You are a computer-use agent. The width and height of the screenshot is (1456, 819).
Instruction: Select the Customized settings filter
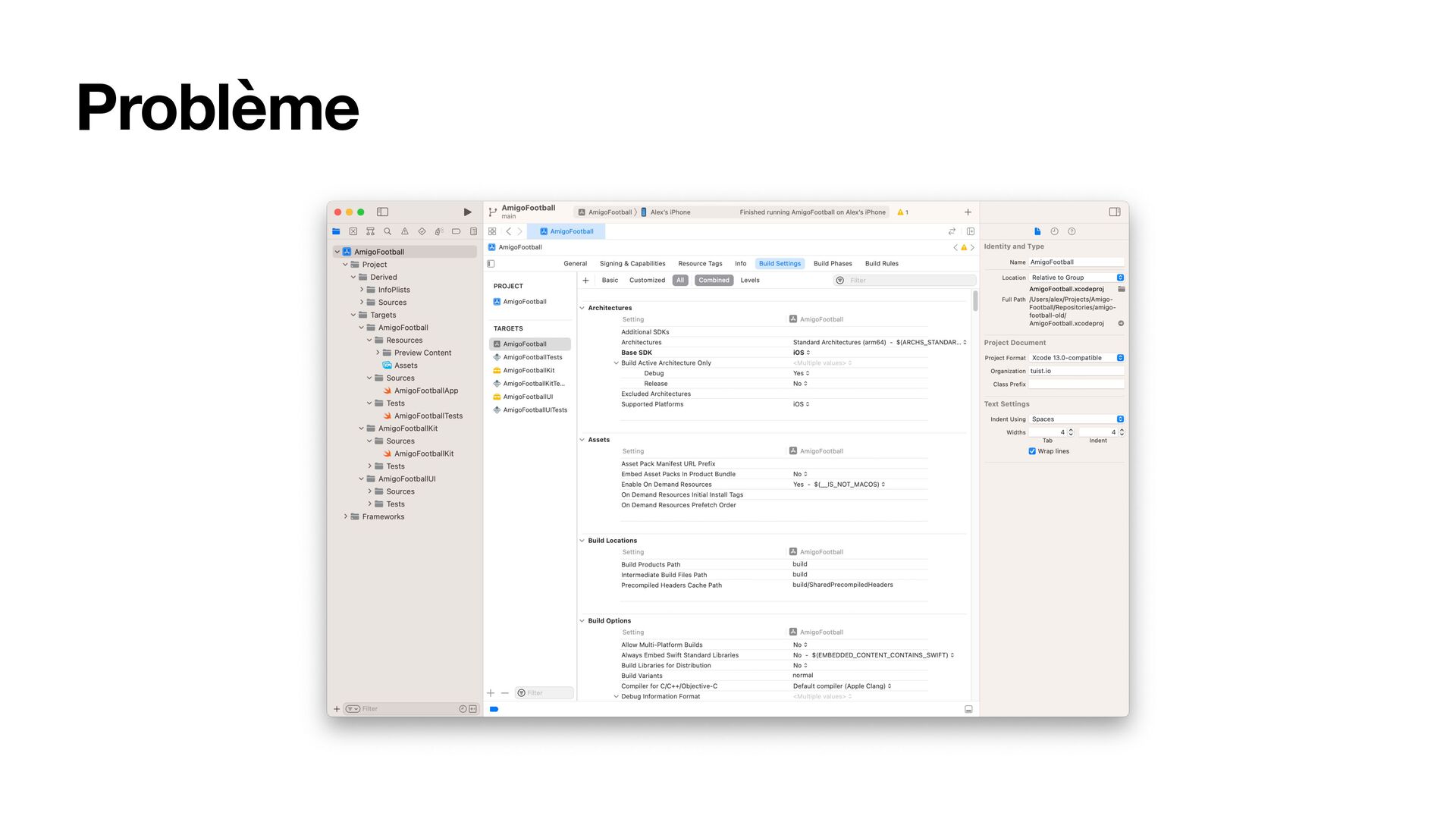pos(647,281)
